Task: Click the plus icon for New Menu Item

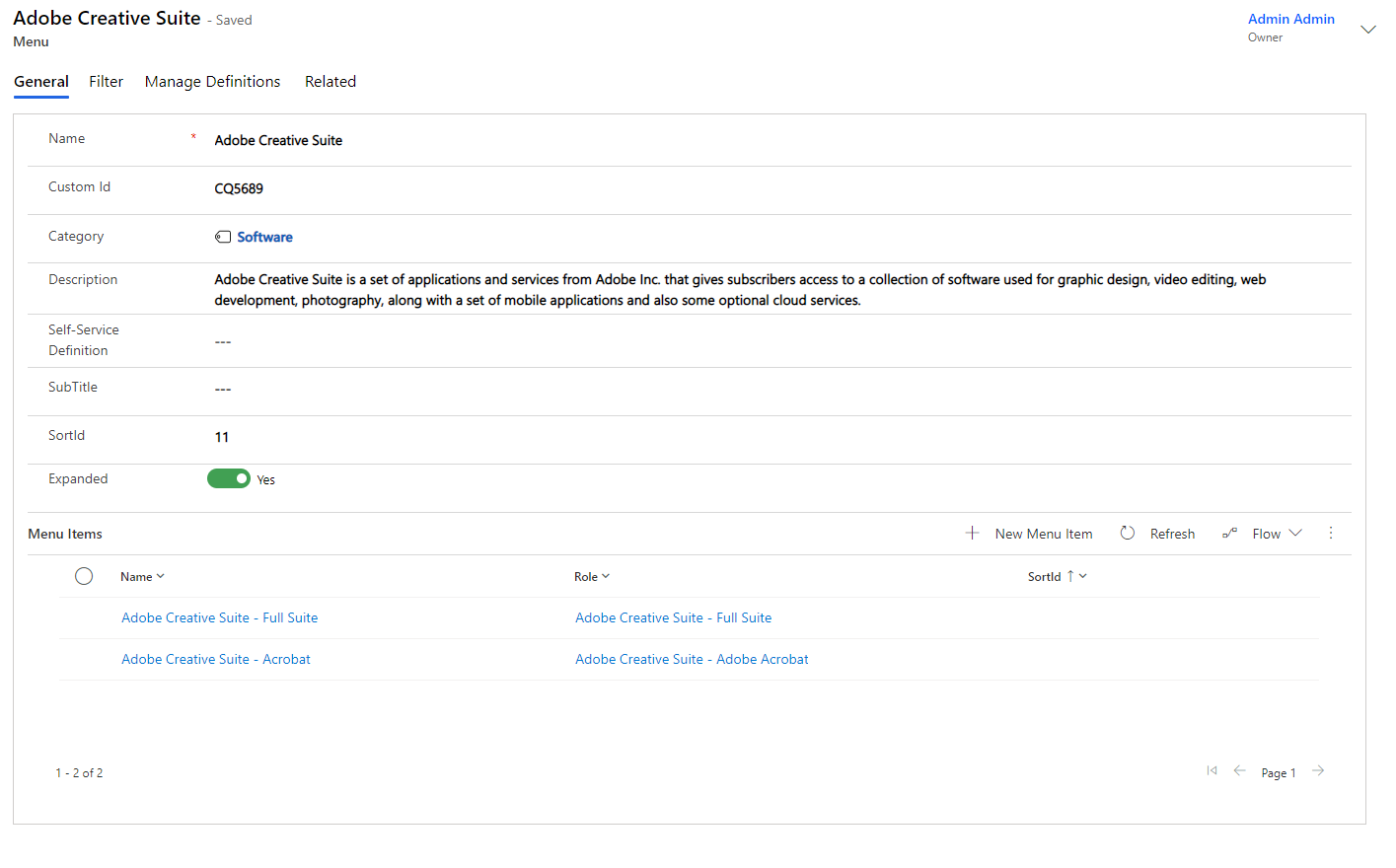Action: 972,534
